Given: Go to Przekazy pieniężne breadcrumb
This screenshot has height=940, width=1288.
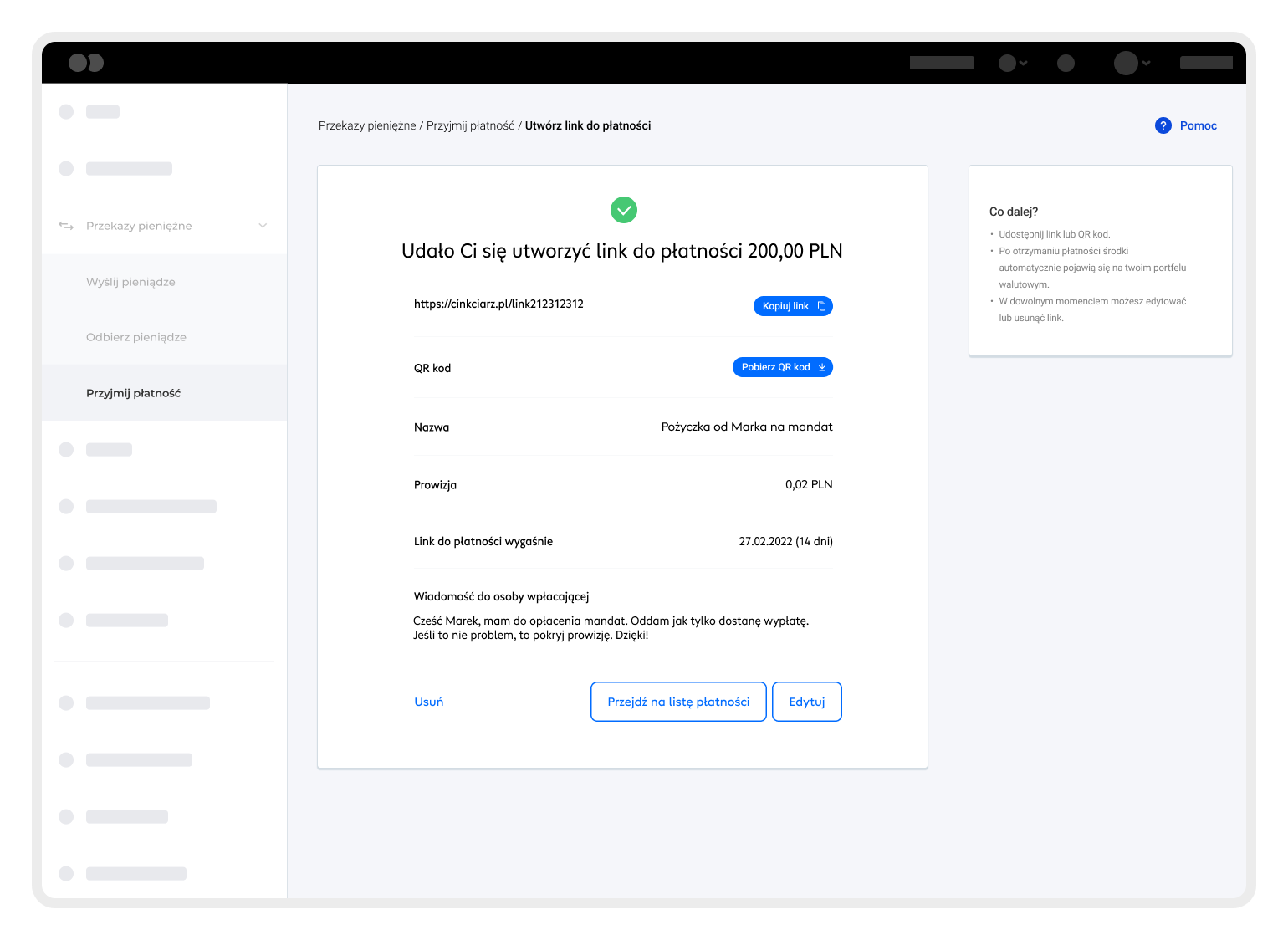Looking at the screenshot, I should [367, 125].
